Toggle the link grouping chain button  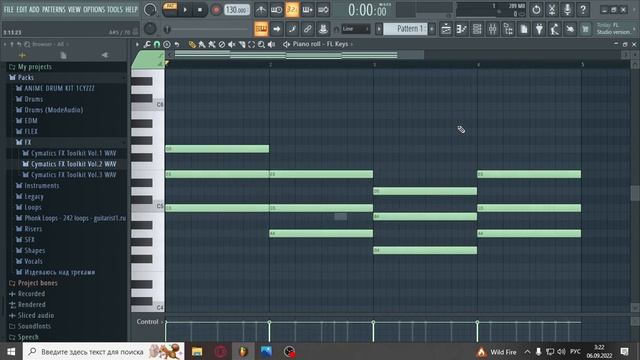pyautogui.click(x=308, y=29)
